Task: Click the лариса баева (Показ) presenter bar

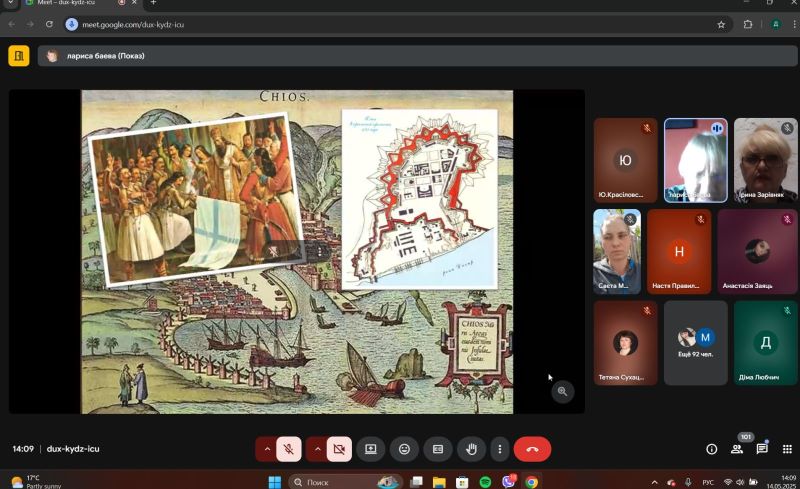Action: click(417, 56)
